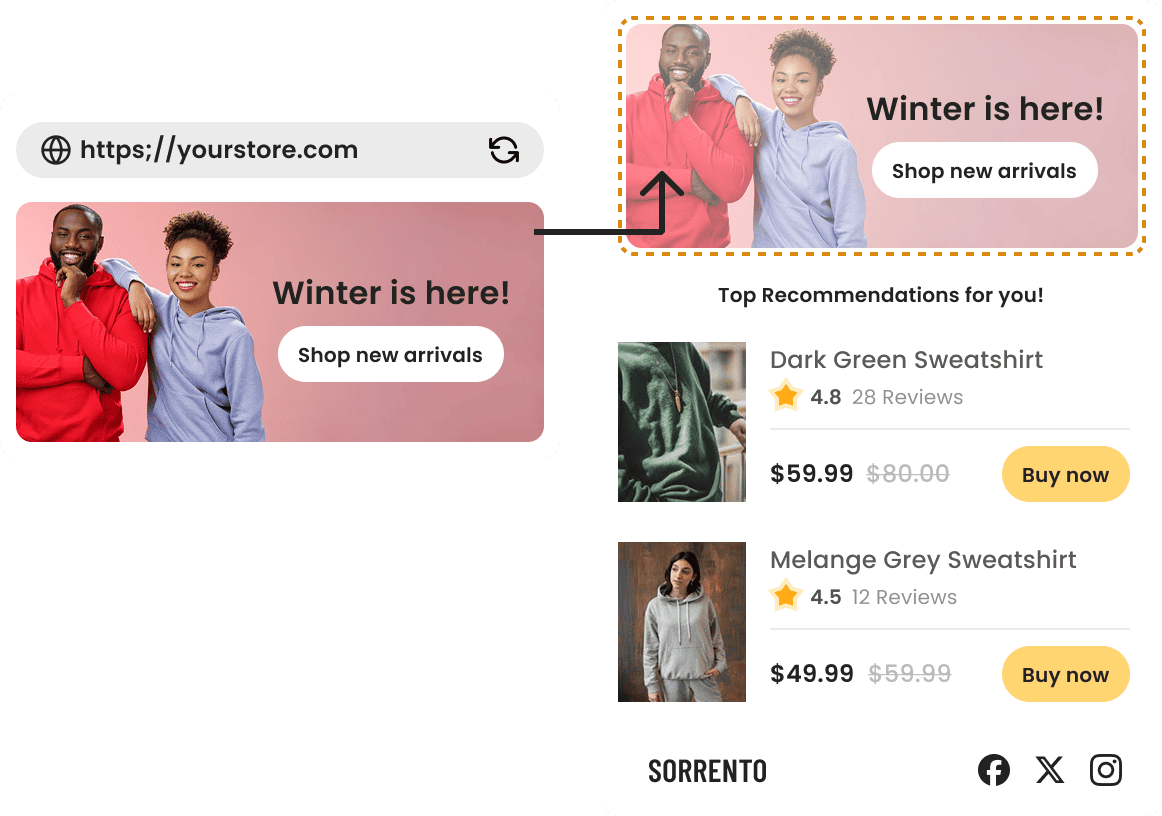The height and width of the screenshot is (816, 1162).
Task: View the 28 Reviews link
Action: click(907, 397)
